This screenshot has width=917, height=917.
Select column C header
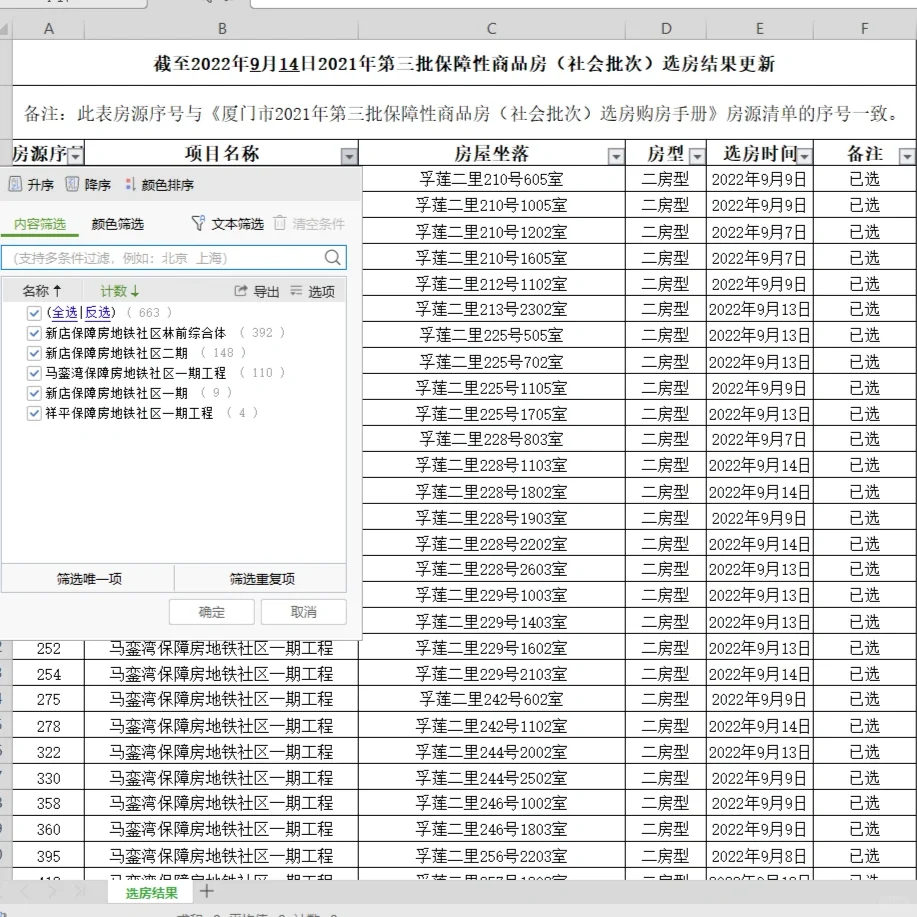(492, 29)
